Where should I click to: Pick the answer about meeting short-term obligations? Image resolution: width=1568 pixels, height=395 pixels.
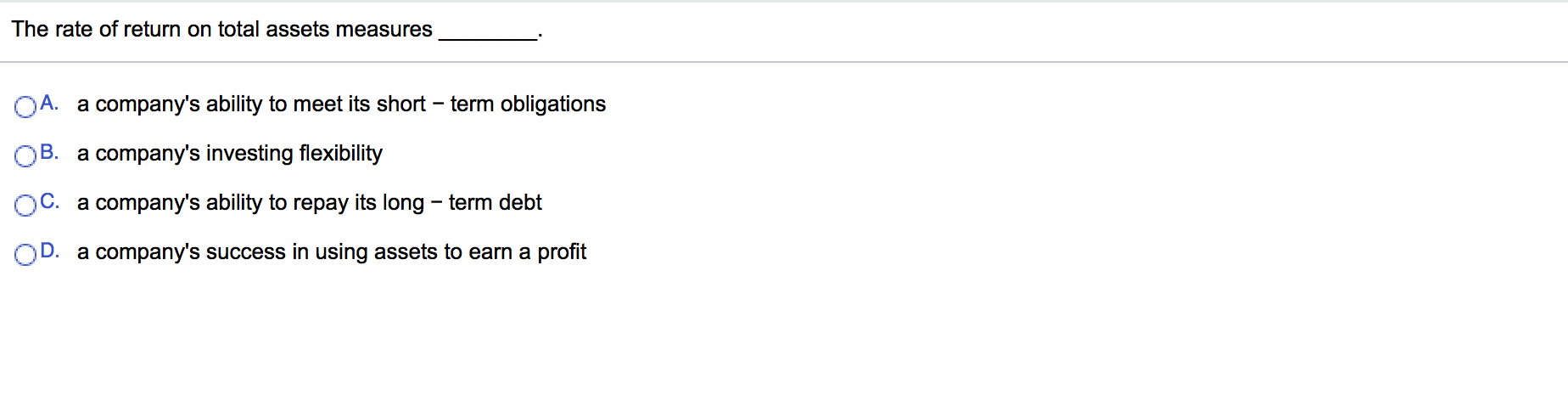point(341,104)
